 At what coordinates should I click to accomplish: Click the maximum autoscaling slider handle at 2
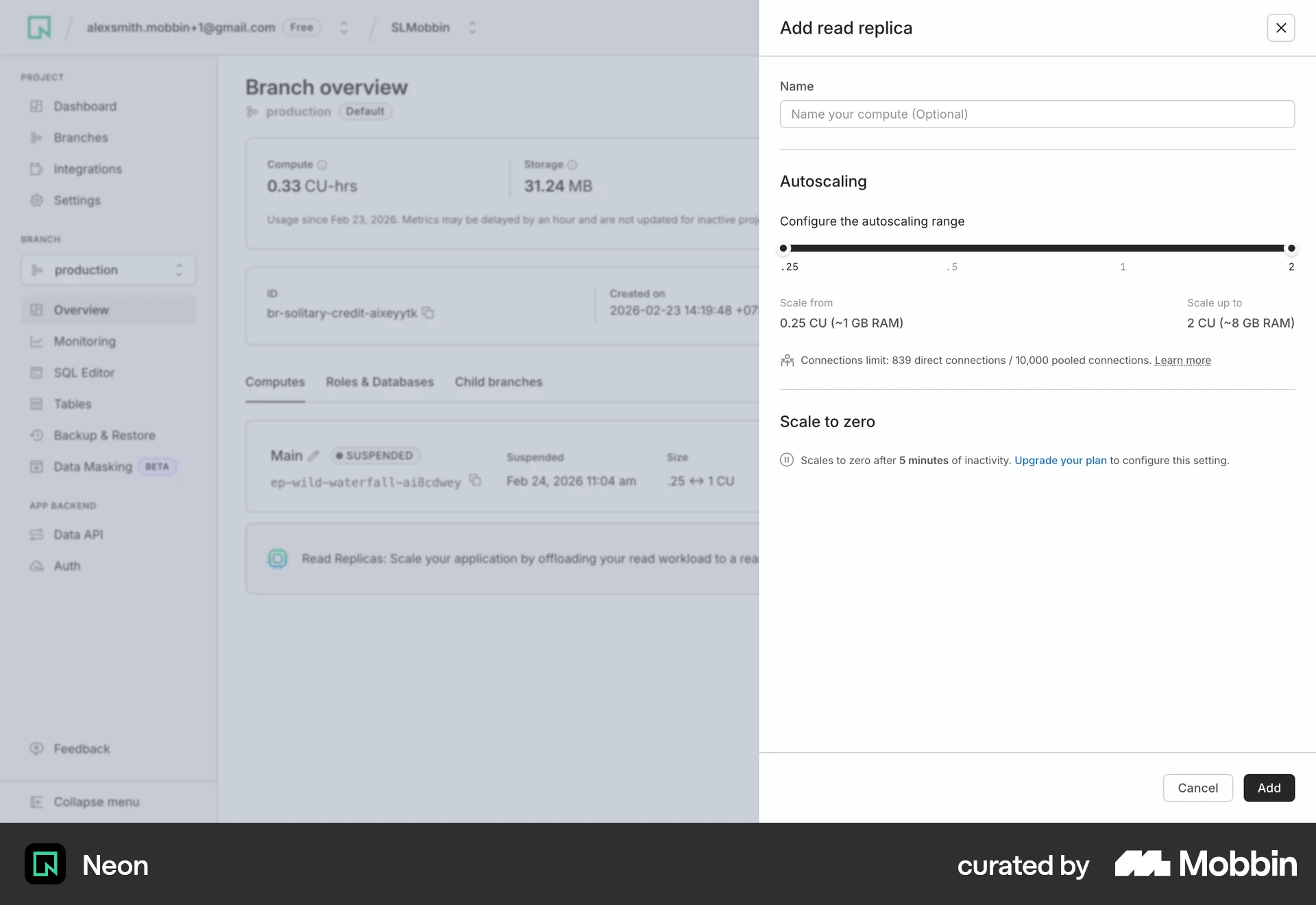[1291, 248]
